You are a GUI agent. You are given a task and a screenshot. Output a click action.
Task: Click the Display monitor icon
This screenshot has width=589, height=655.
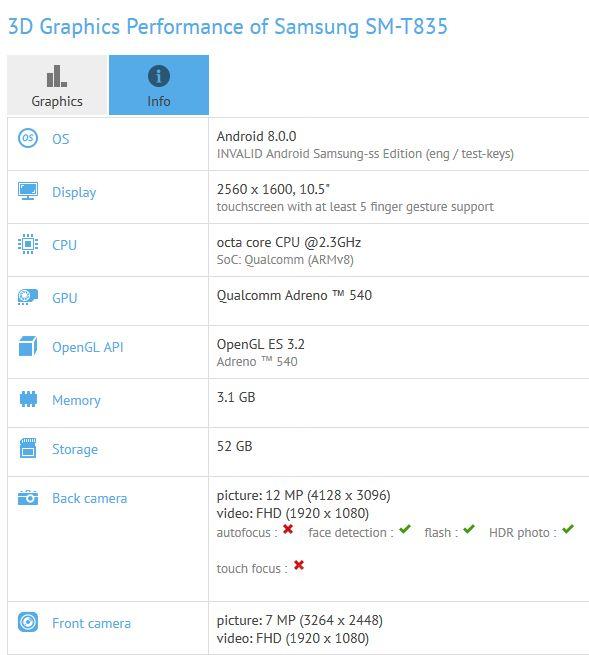pos(28,191)
